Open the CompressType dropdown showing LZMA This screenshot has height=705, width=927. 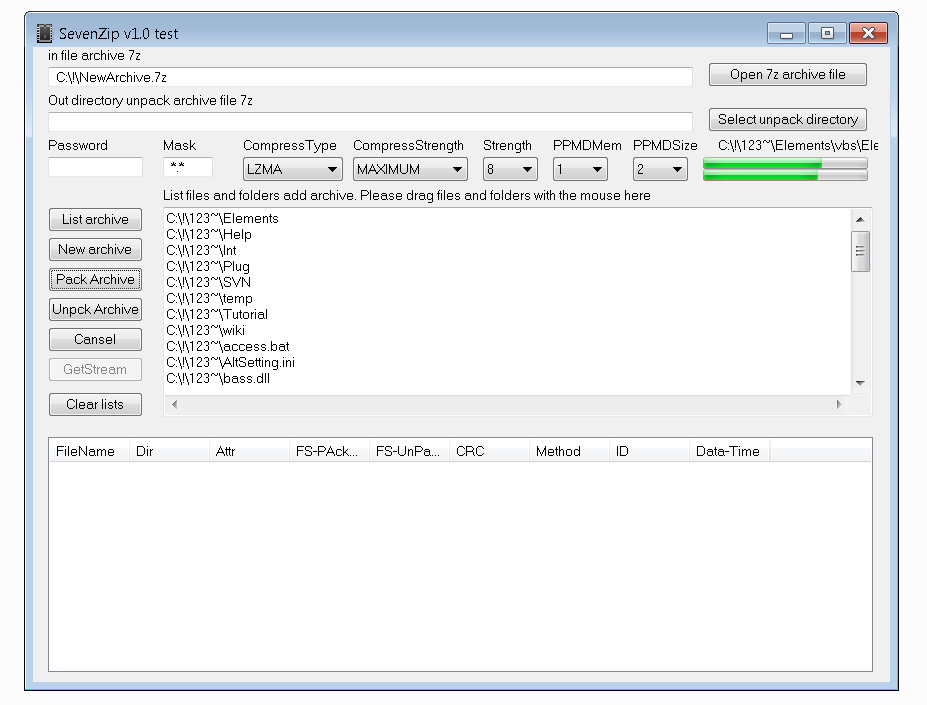pyautogui.click(x=293, y=169)
